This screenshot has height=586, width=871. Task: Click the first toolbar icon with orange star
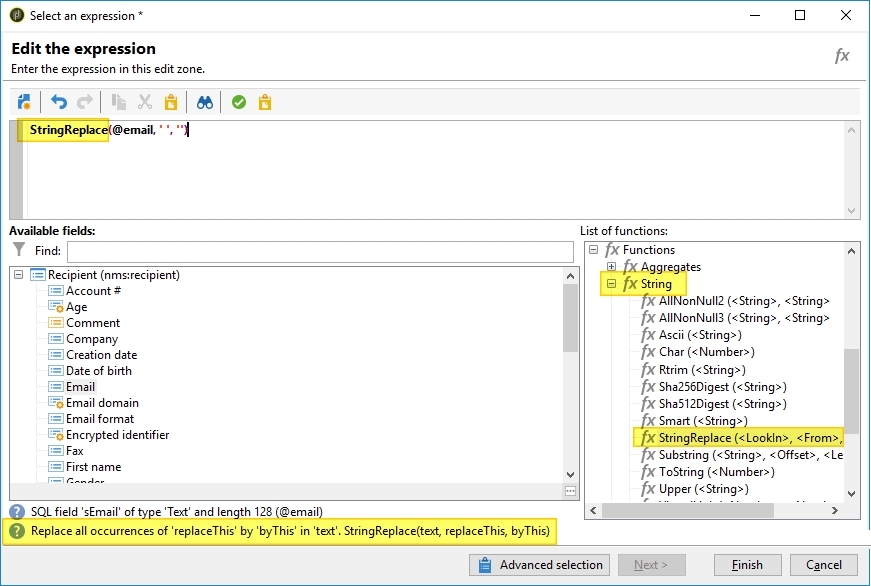tap(25, 102)
